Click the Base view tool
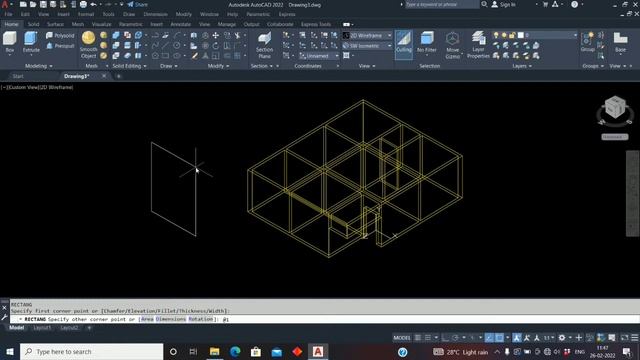This screenshot has height=360, width=640. (620, 42)
